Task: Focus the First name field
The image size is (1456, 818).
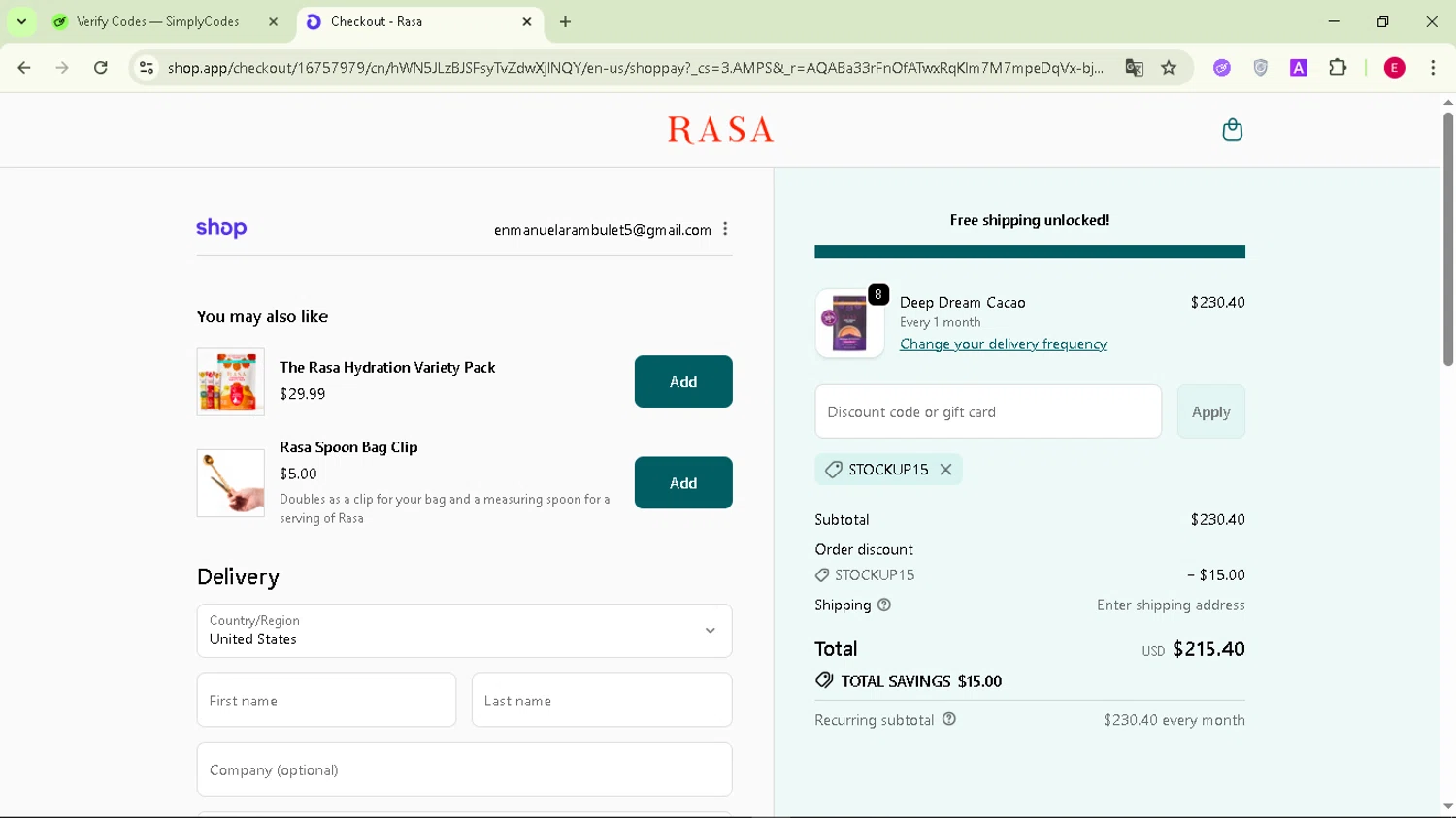Action: click(326, 701)
